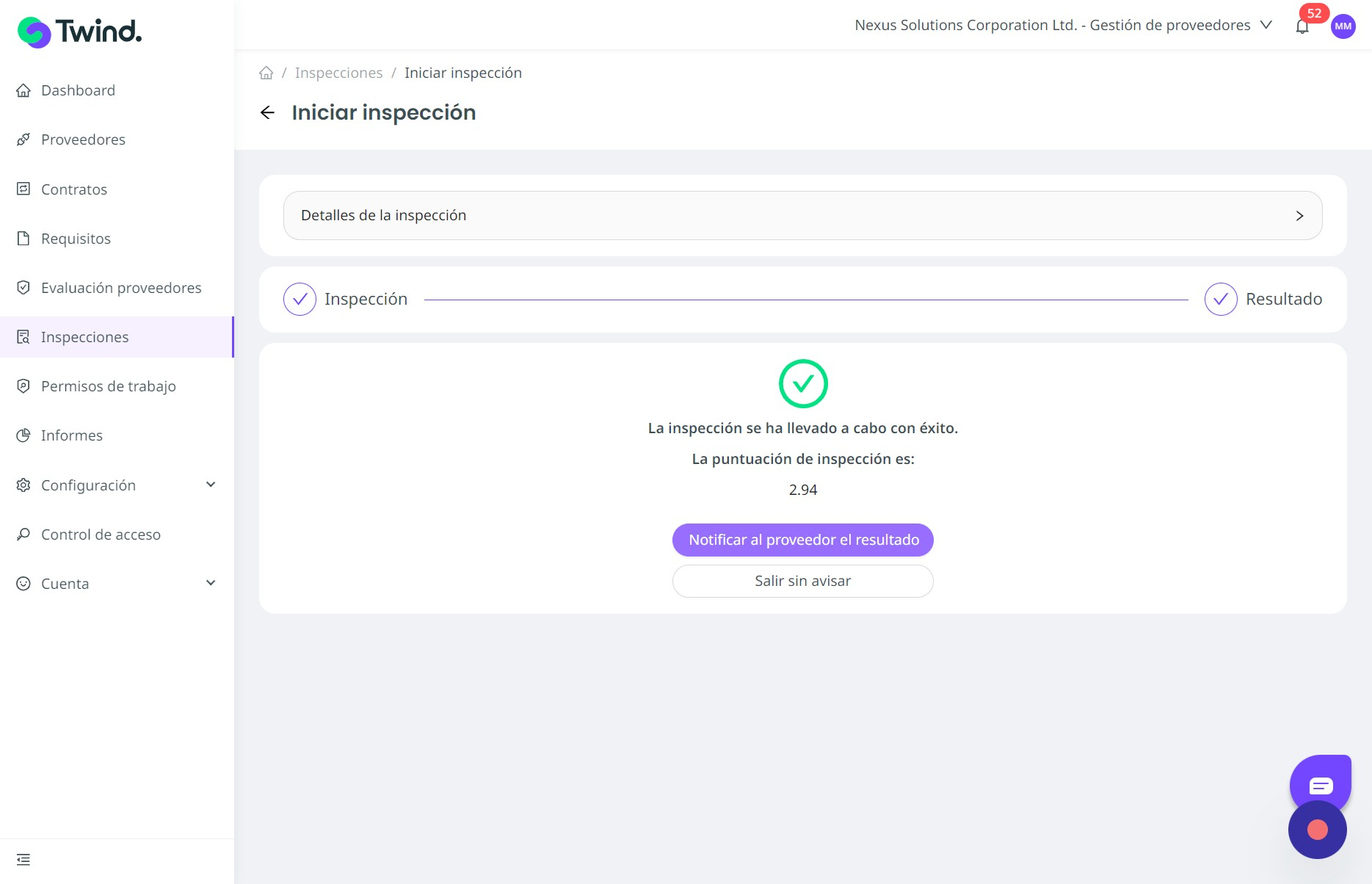Image resolution: width=1372 pixels, height=884 pixels.
Task: Click the red record button
Action: 1318,830
